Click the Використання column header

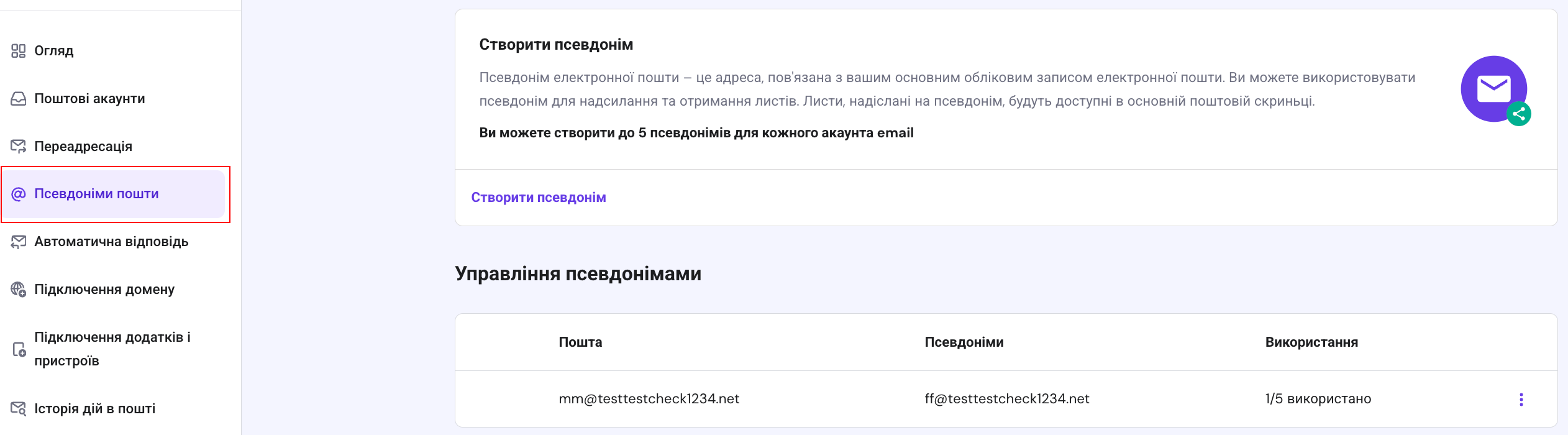click(1311, 342)
